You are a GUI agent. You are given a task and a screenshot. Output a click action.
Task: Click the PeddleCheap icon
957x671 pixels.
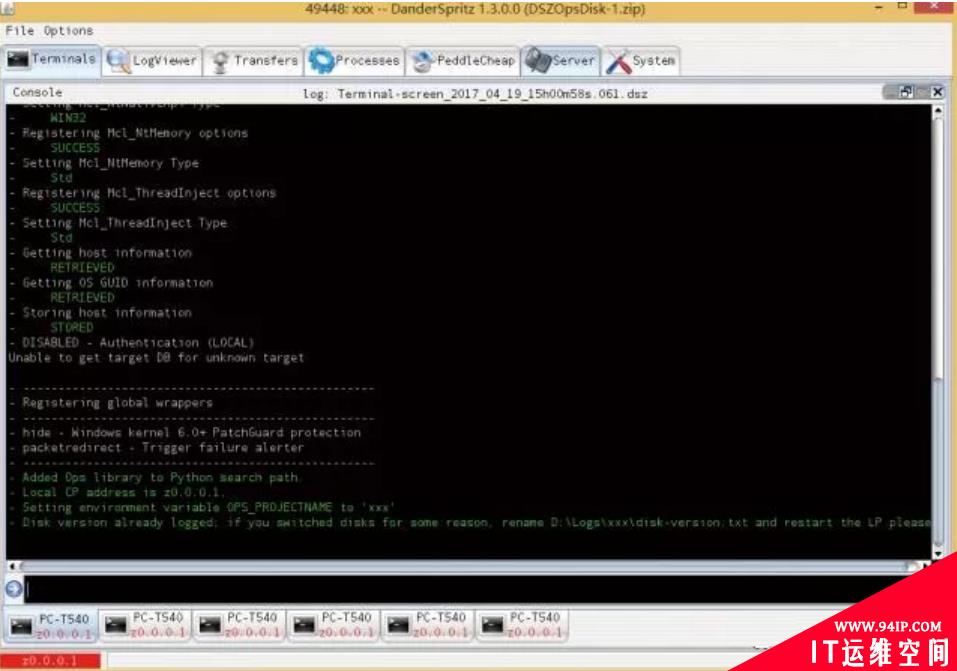point(422,62)
